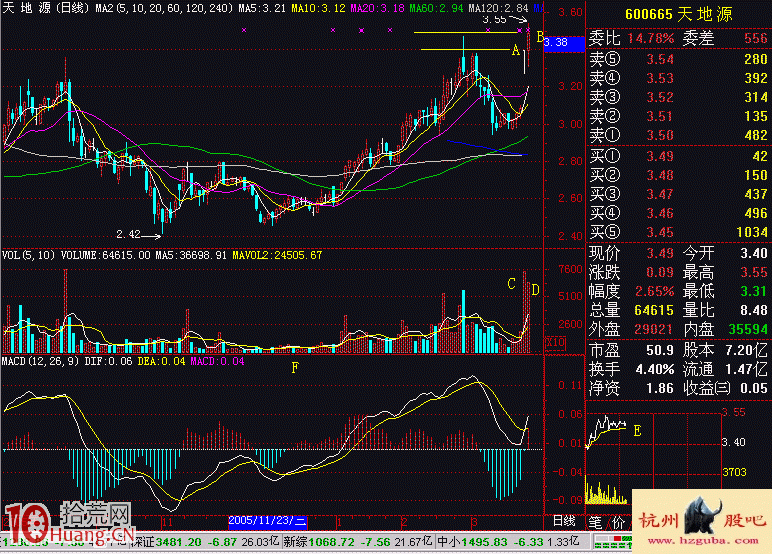Click the DEA:0.04 MACD readout
772x554 pixels.
click(161, 361)
